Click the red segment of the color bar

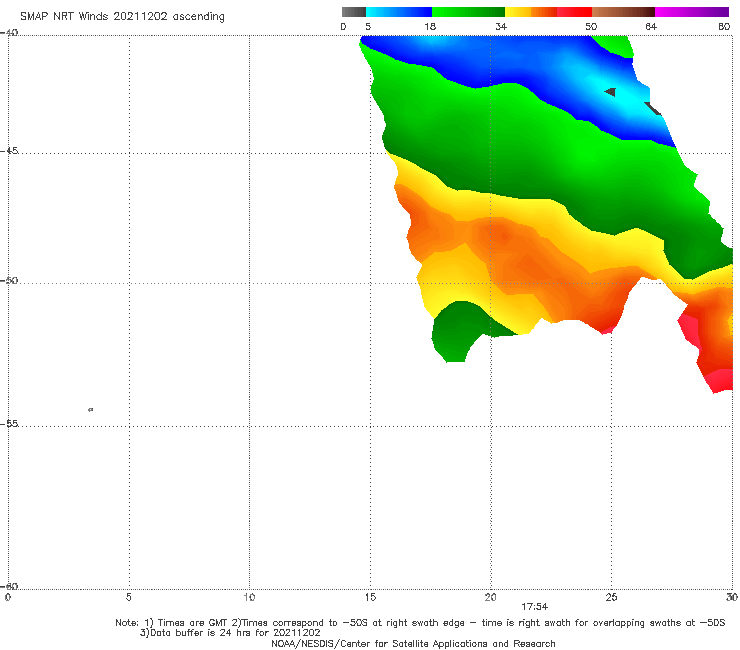pos(574,12)
